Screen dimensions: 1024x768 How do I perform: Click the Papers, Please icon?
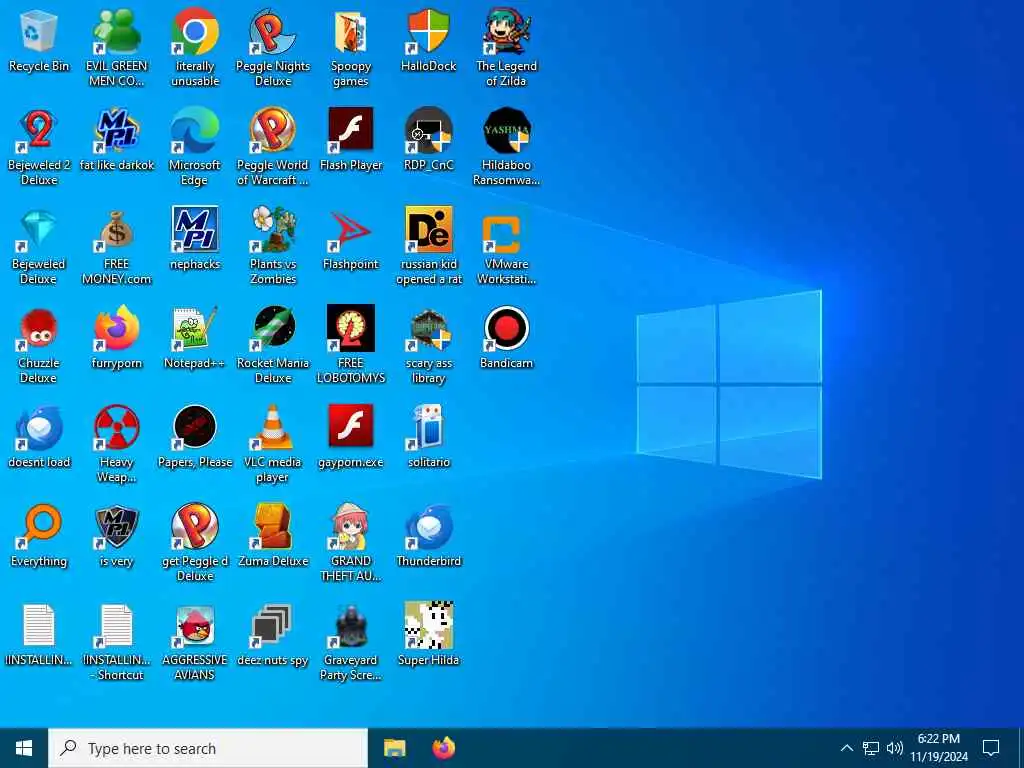point(195,428)
